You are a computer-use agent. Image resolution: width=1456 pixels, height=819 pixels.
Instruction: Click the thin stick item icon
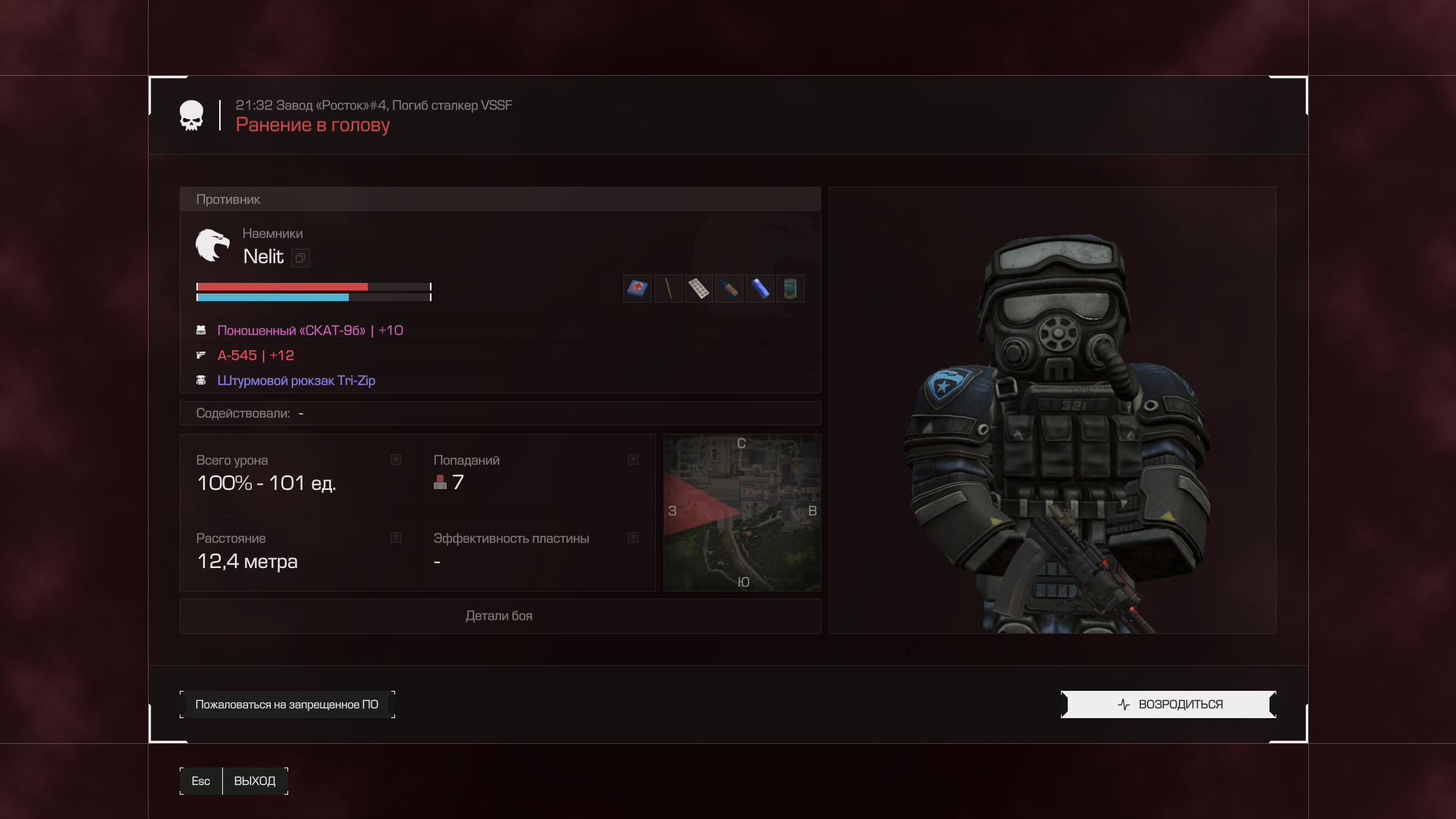pyautogui.click(x=668, y=288)
